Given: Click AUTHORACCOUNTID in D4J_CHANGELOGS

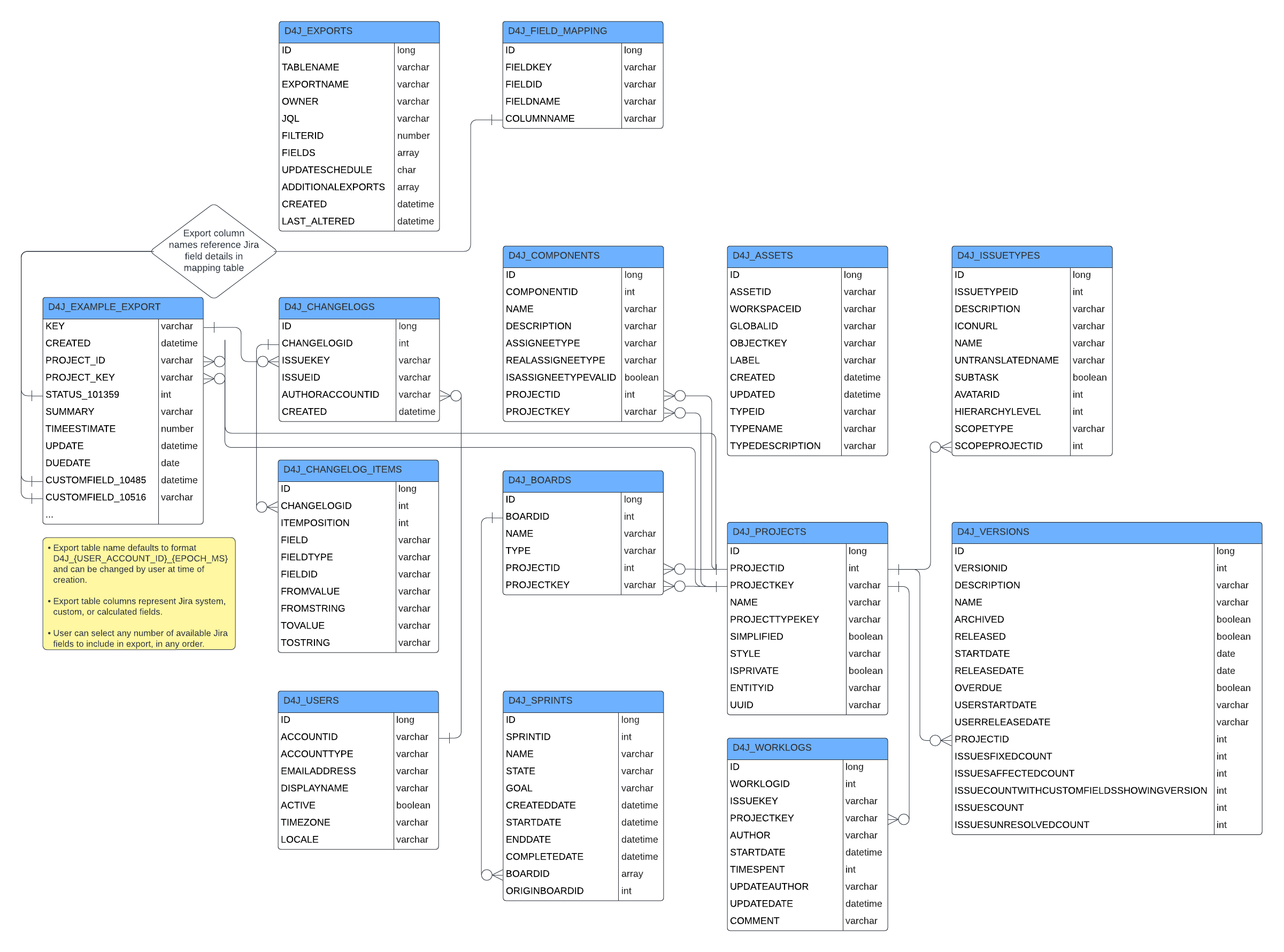Looking at the screenshot, I should (359, 395).
